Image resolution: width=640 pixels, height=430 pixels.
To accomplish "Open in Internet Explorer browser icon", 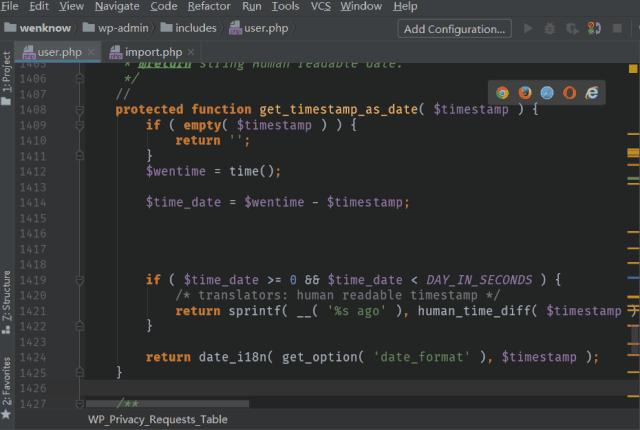I will [592, 93].
